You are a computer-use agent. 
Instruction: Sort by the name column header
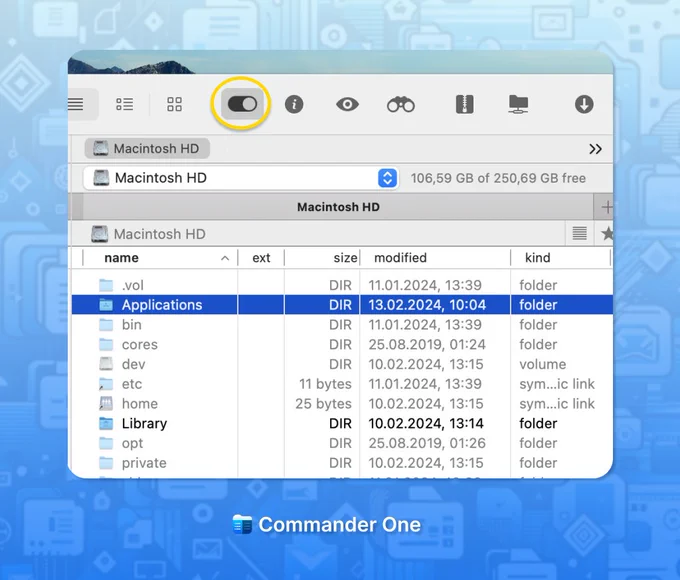[121, 258]
